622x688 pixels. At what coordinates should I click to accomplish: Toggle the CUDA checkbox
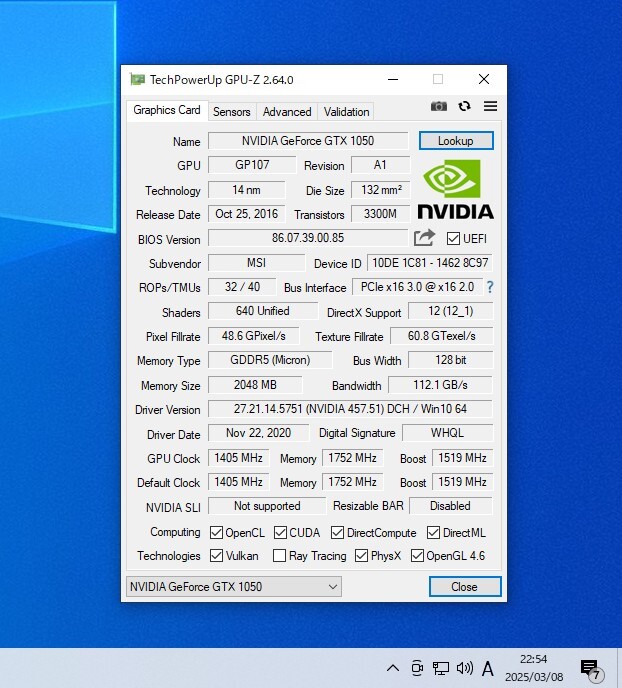tap(282, 533)
